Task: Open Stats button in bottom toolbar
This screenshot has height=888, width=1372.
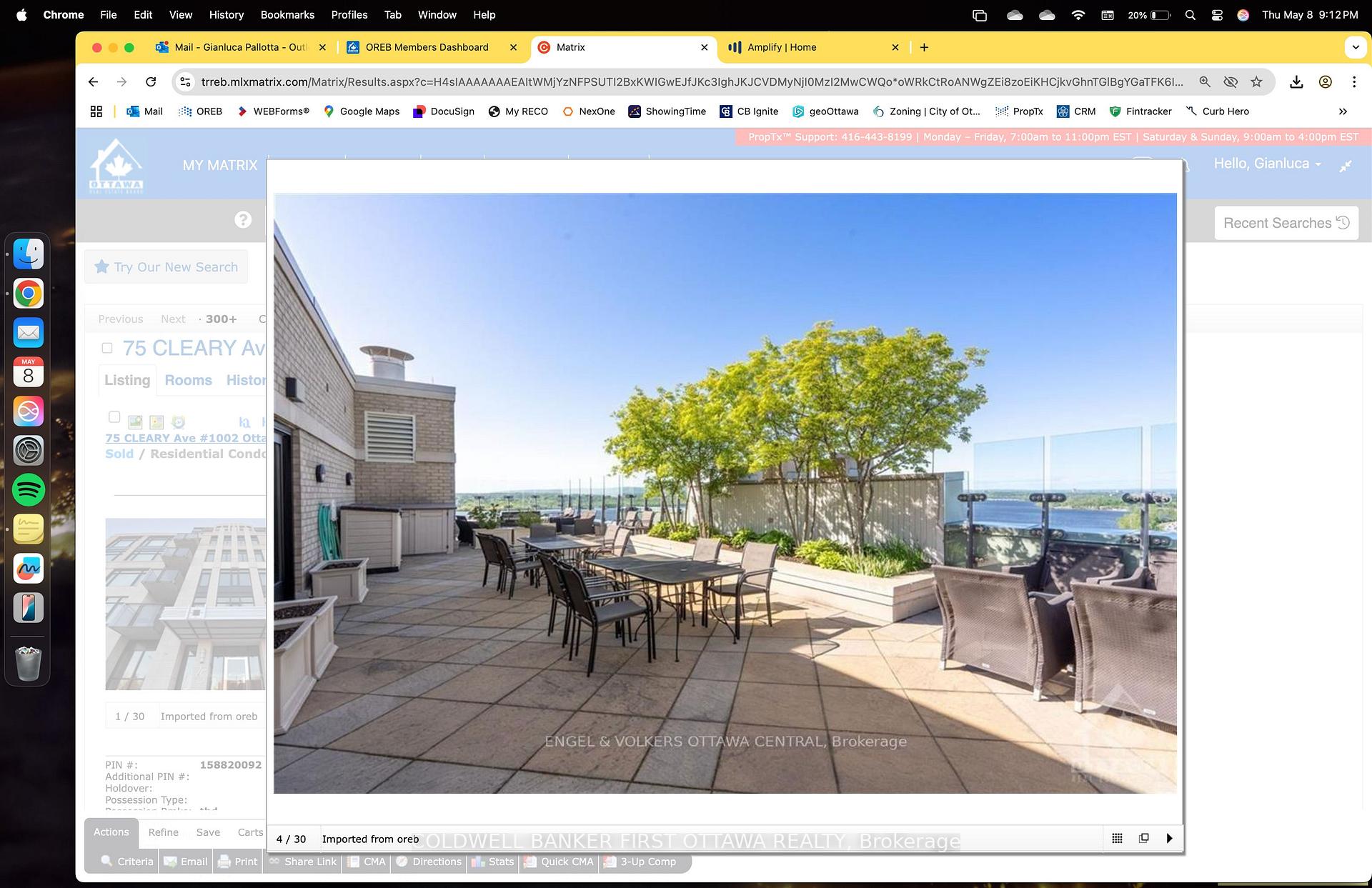Action: (493, 862)
